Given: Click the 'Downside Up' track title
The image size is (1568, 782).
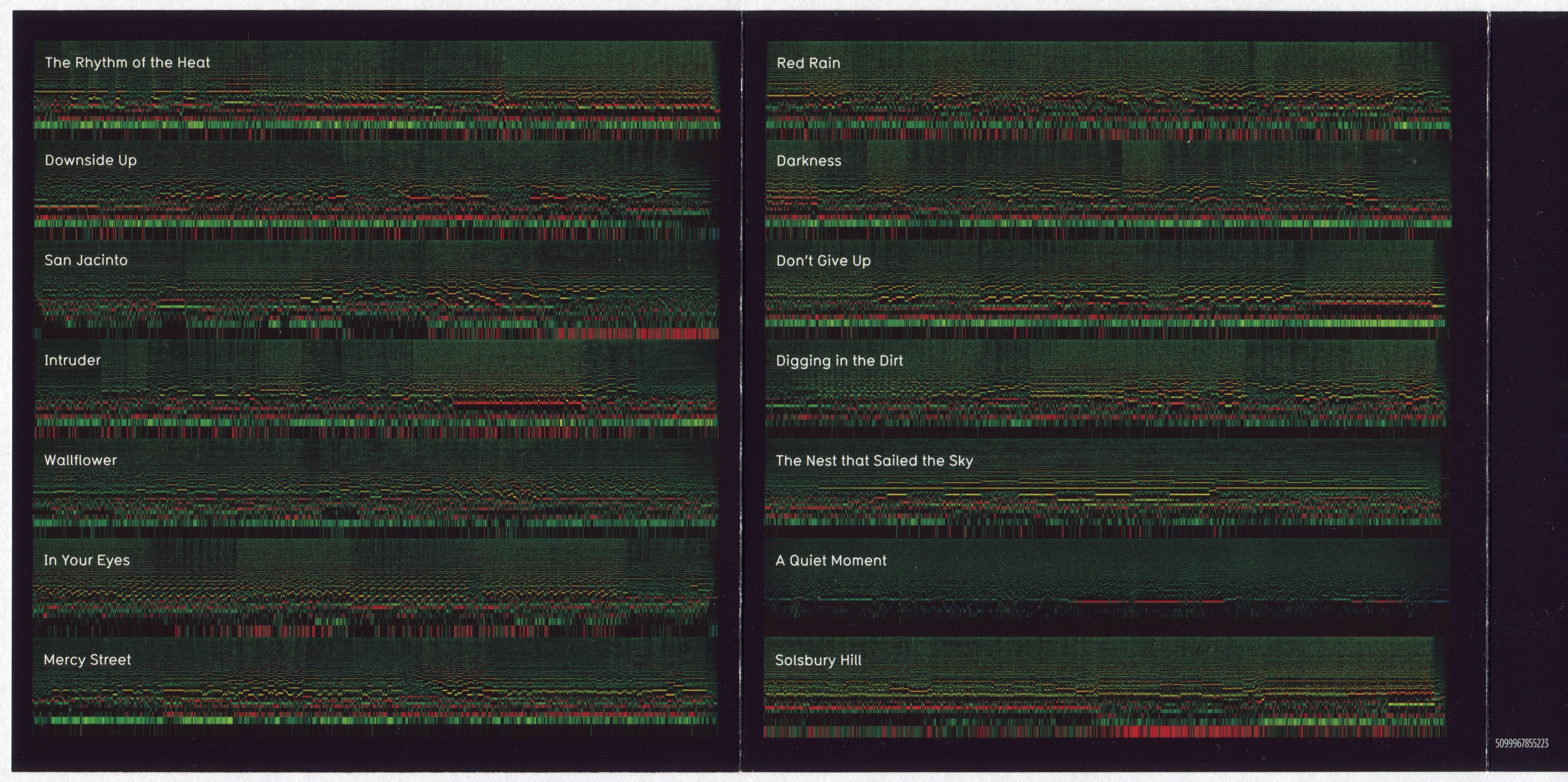Looking at the screenshot, I should (91, 161).
